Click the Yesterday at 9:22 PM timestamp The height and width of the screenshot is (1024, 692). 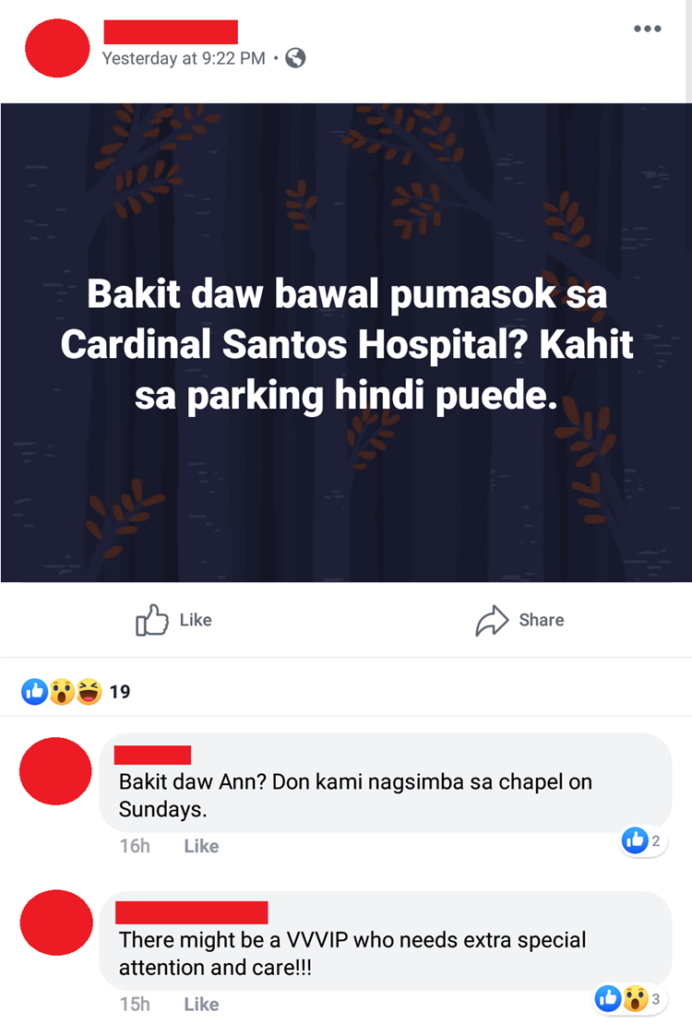[x=184, y=58]
